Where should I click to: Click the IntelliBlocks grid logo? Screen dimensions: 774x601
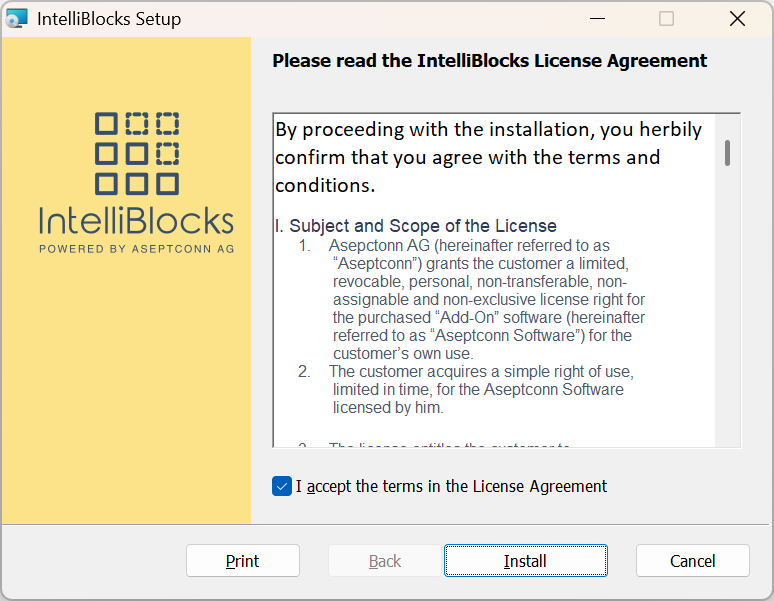coord(137,153)
